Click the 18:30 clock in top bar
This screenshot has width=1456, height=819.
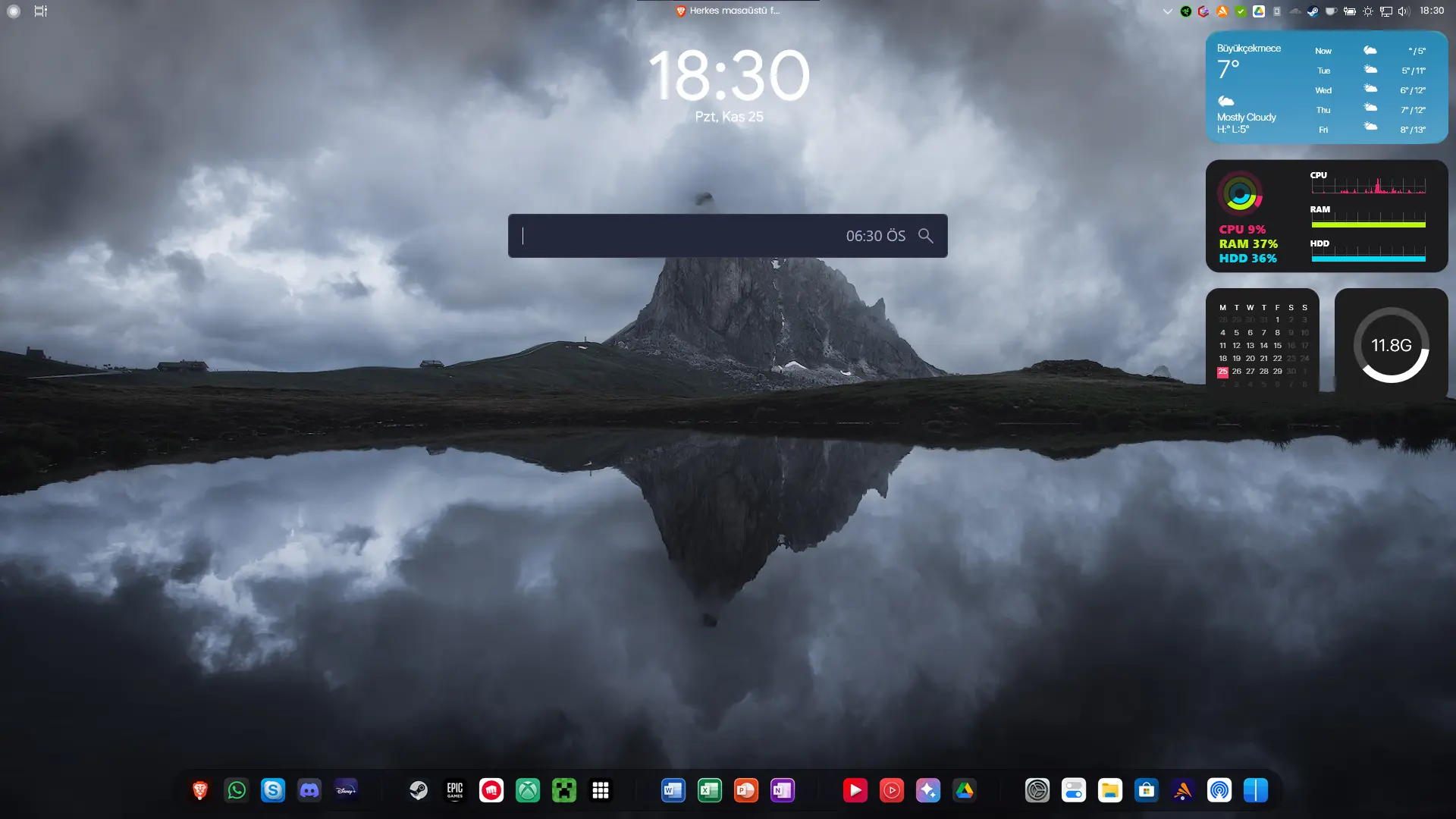tap(1432, 11)
